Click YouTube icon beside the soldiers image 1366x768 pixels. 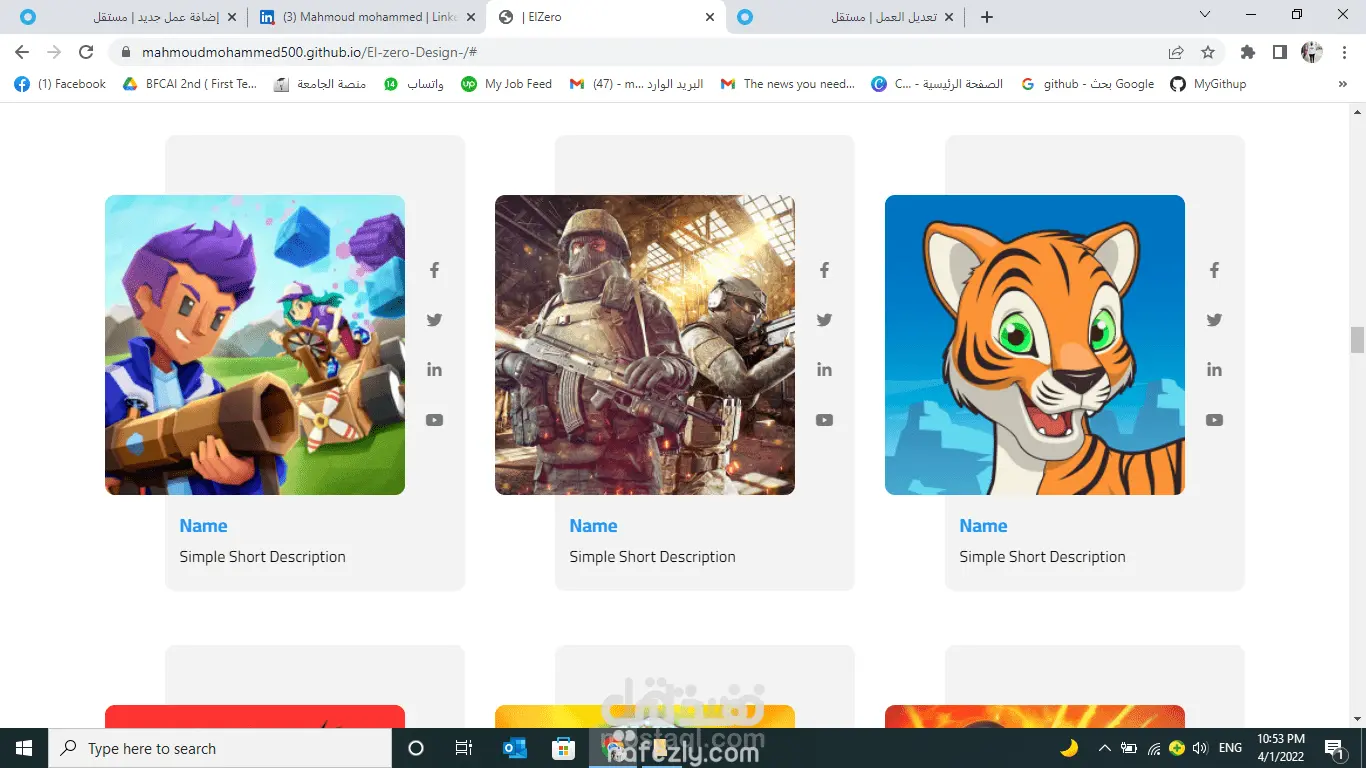pyautogui.click(x=824, y=420)
